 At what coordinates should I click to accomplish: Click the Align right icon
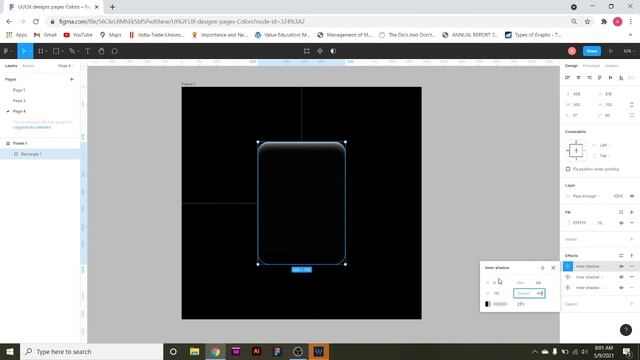click(x=589, y=78)
